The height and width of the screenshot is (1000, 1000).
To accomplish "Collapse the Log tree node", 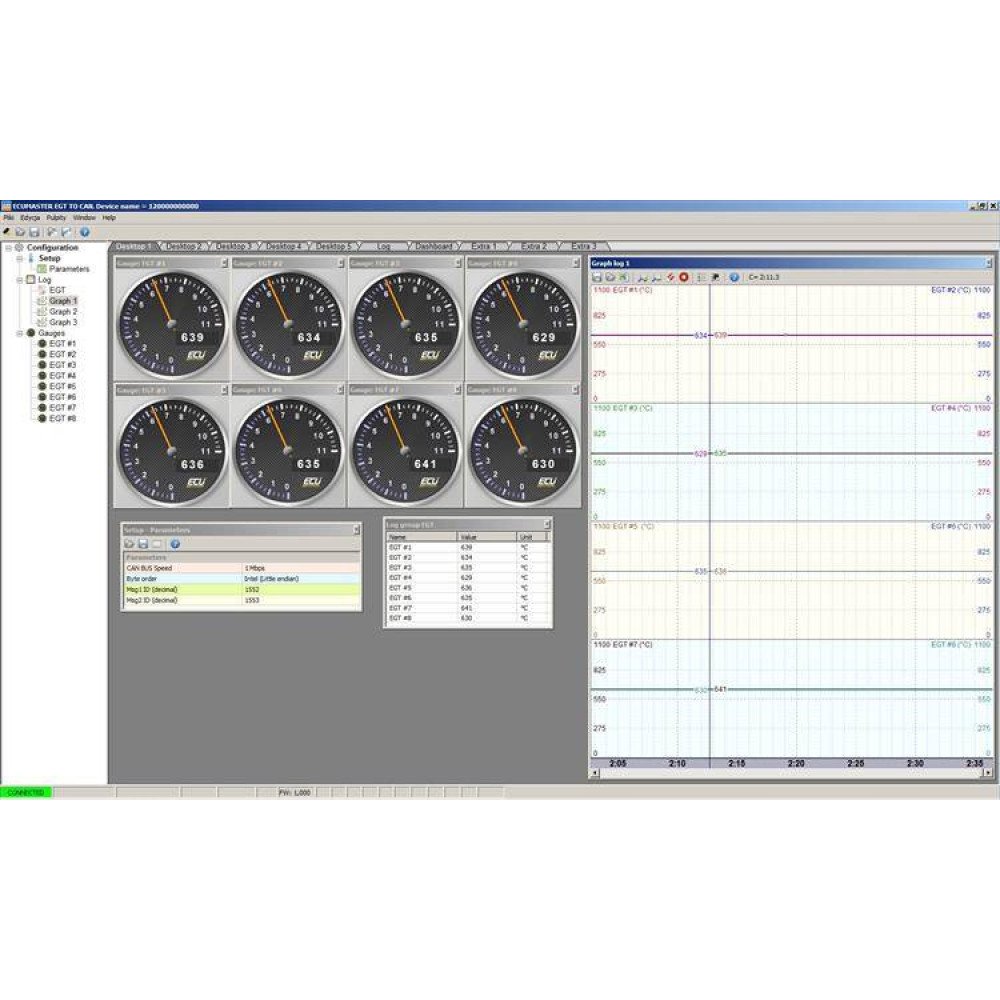I will tap(19, 280).
